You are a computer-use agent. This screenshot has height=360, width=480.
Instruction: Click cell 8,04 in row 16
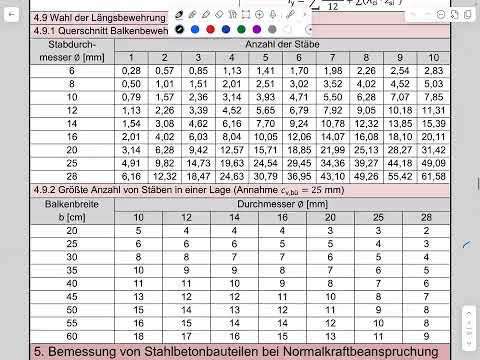(x=232, y=137)
